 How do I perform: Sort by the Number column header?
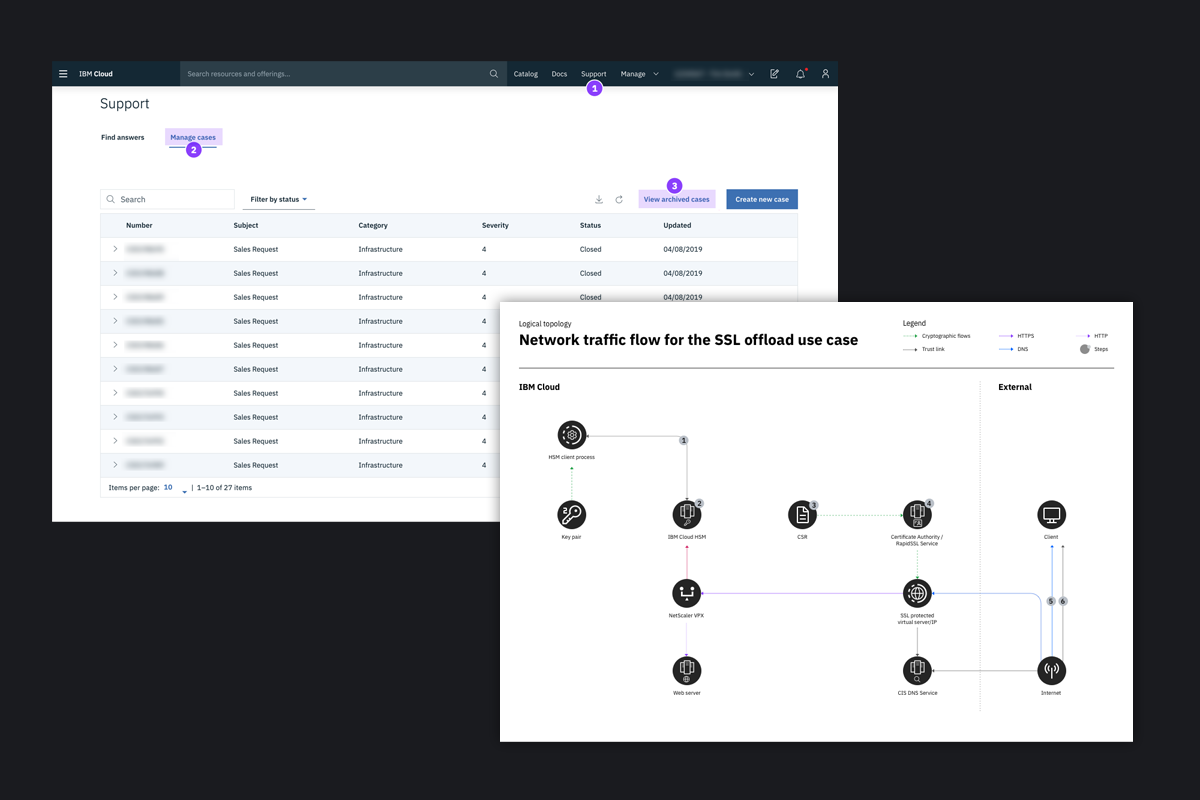pyautogui.click(x=139, y=225)
